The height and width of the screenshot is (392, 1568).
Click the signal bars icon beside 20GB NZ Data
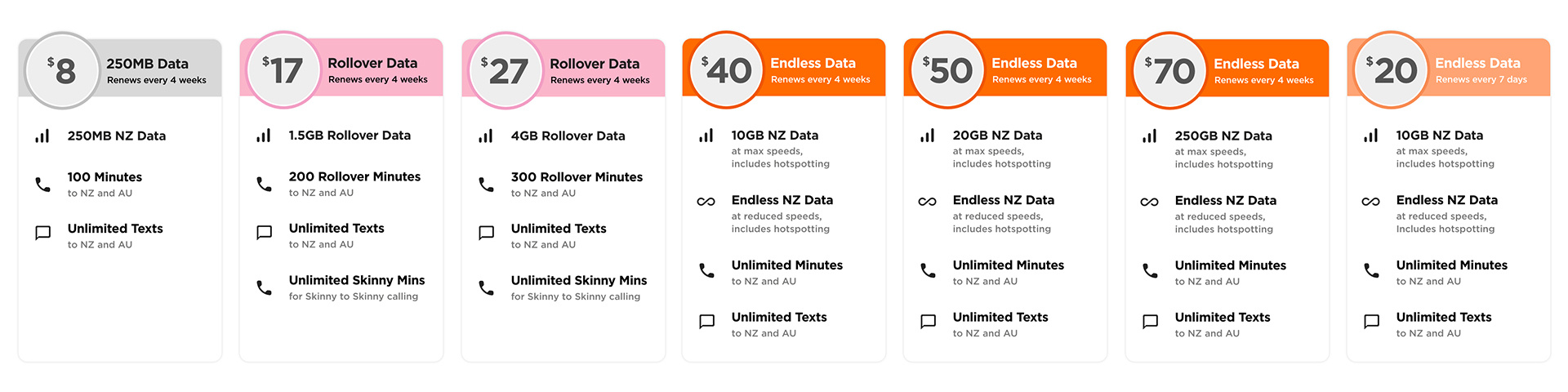coord(928,136)
